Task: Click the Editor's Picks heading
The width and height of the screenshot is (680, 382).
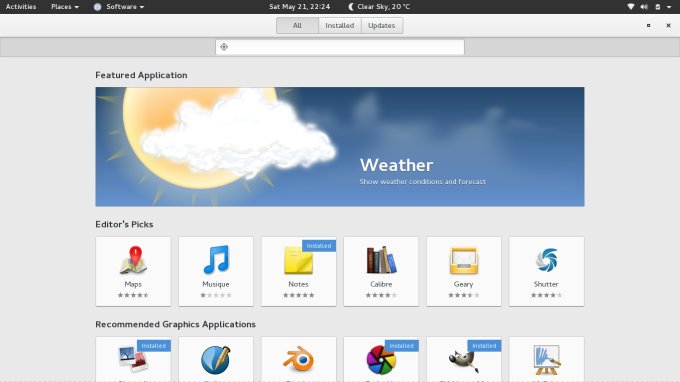Action: 124,225
